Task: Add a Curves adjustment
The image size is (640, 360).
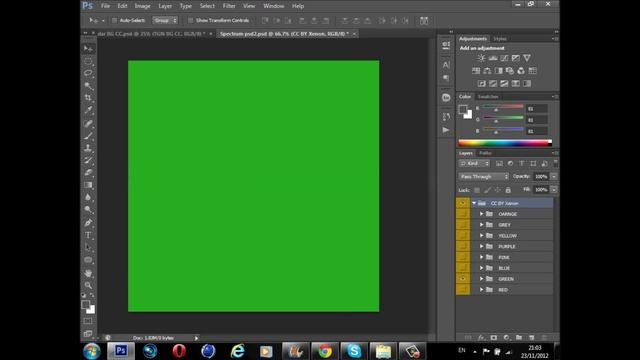Action: tap(504, 58)
